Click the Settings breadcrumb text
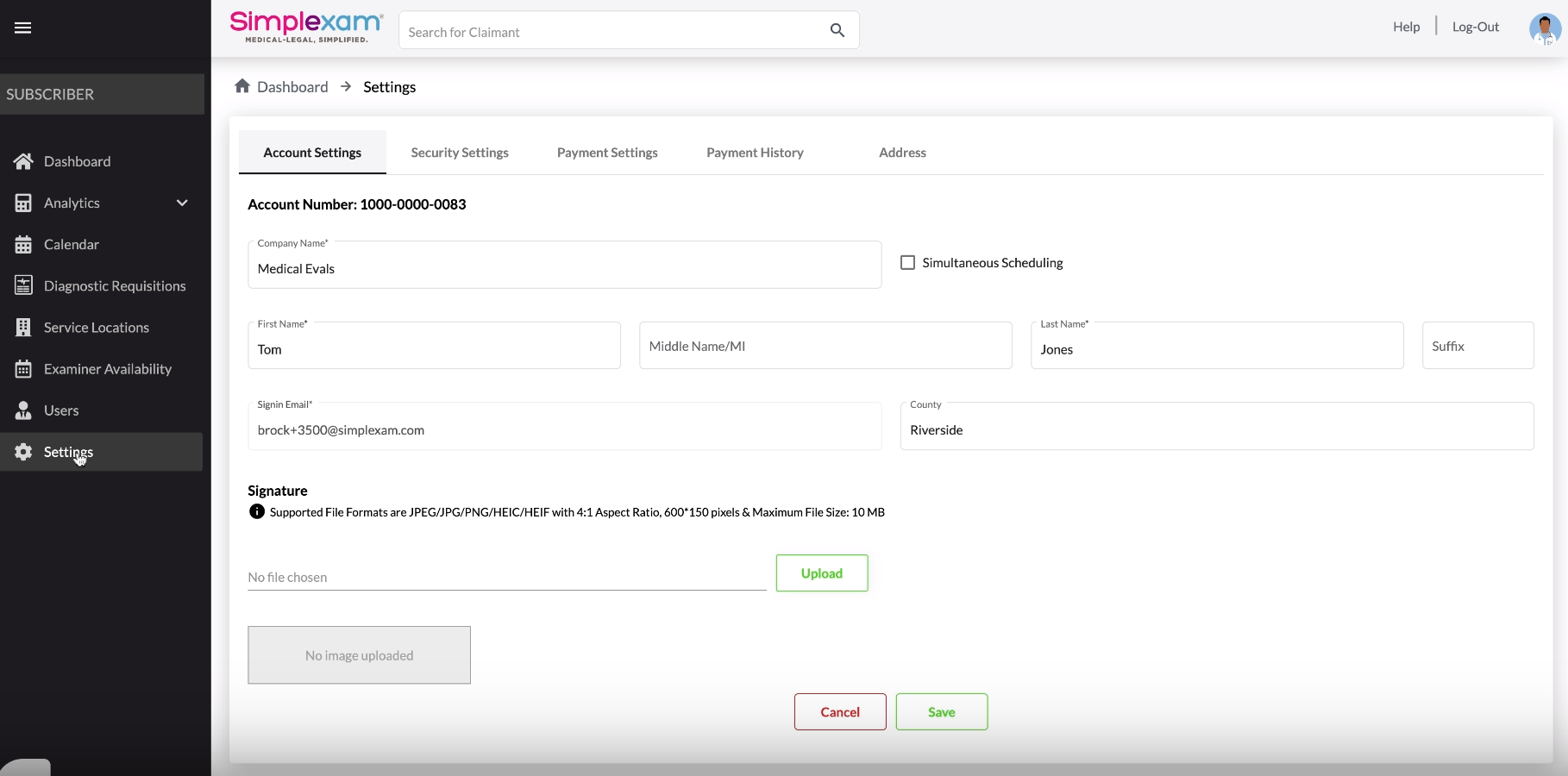The width and height of the screenshot is (1568, 776). click(x=390, y=86)
